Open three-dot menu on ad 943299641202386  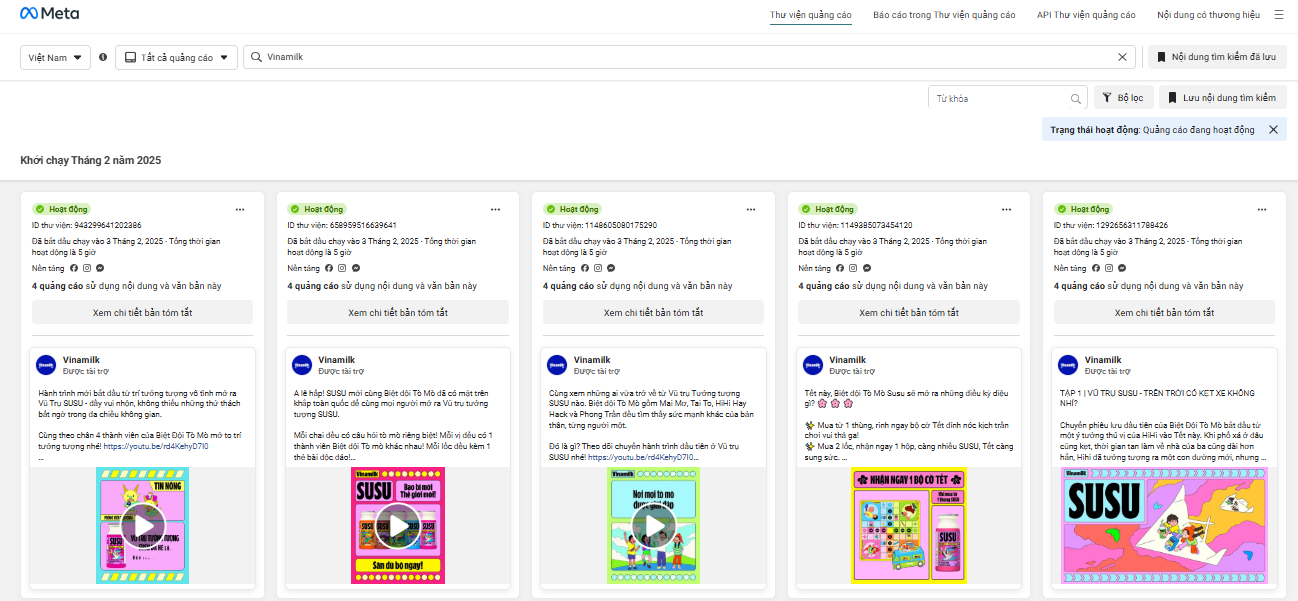coord(240,209)
